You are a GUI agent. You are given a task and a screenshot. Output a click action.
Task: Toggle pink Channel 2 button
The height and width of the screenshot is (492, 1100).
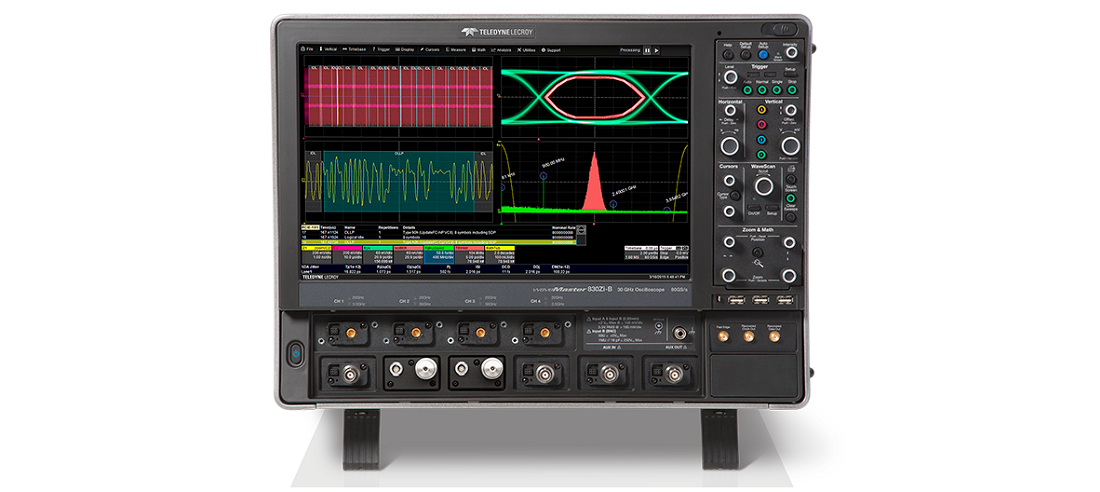pos(761,124)
